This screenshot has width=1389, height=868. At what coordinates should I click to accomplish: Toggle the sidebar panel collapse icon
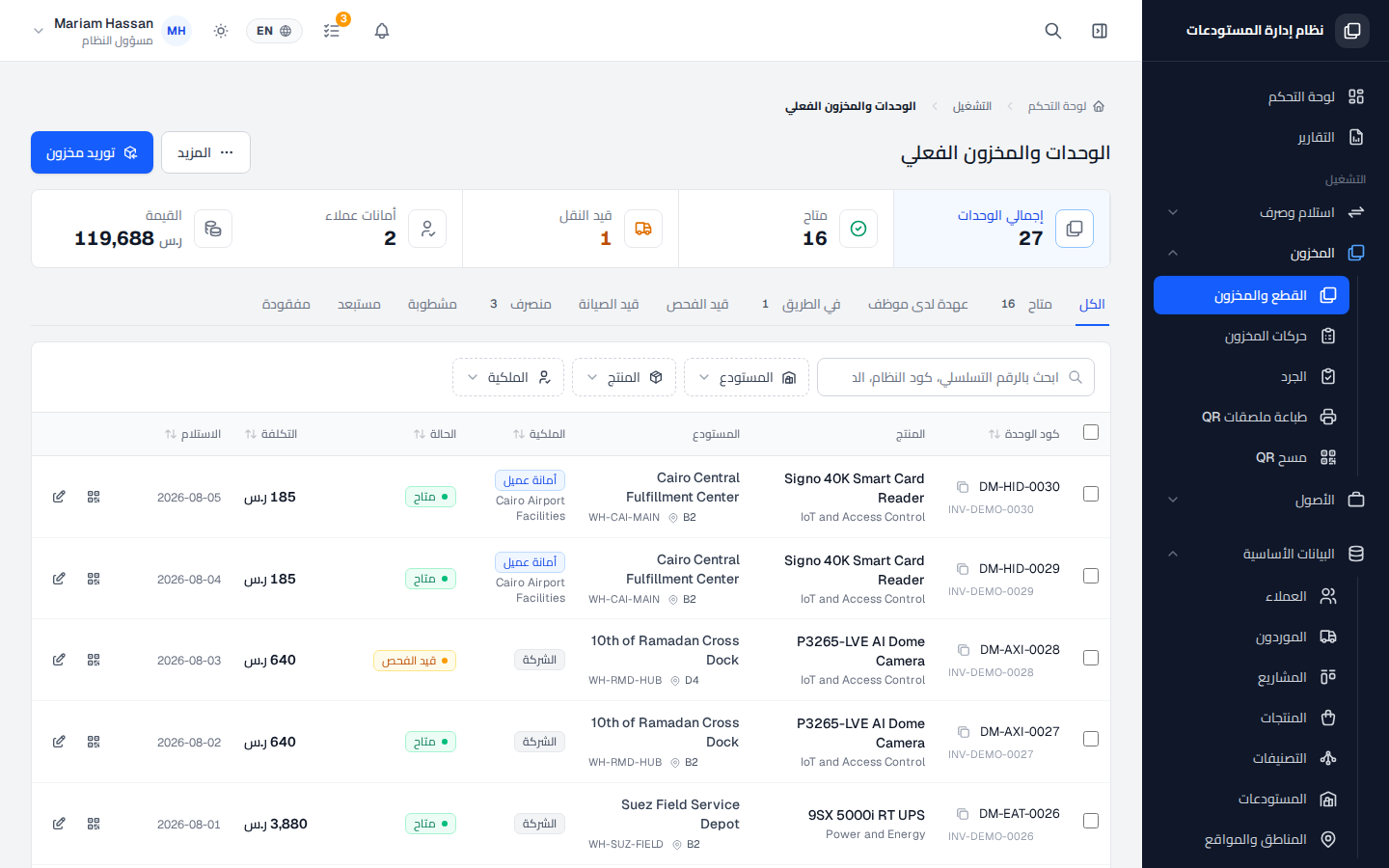pos(1100,31)
